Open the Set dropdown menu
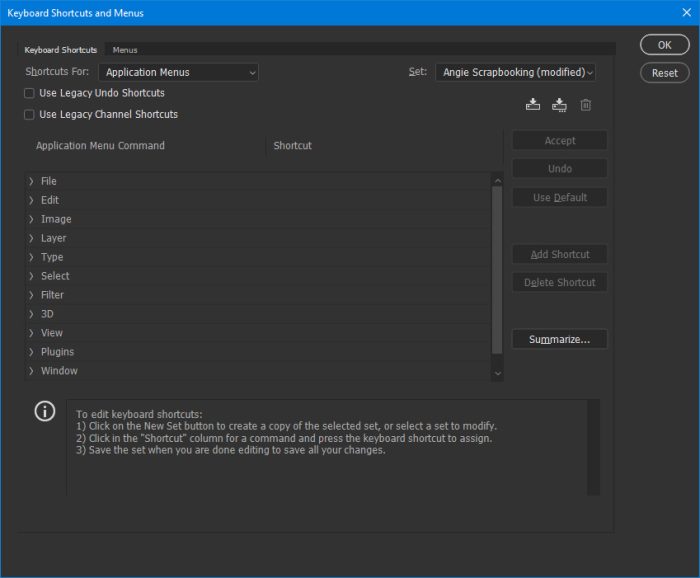700x578 pixels. (x=515, y=72)
